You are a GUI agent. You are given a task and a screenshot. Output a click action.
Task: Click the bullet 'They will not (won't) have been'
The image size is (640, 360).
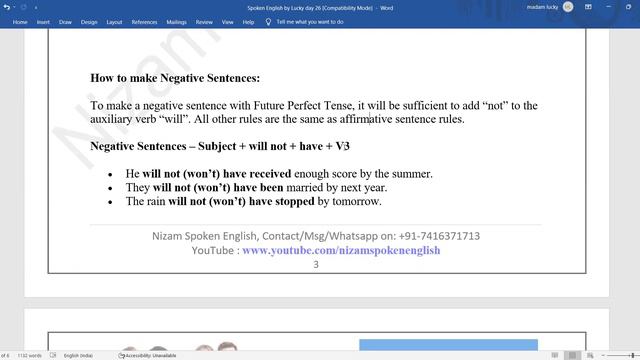point(256,187)
